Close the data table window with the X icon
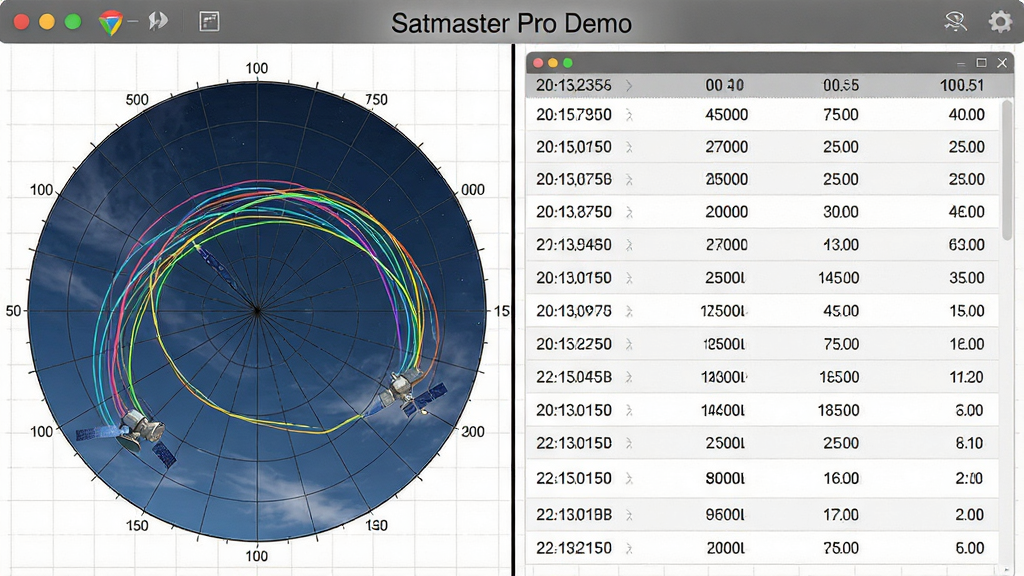Image resolution: width=1024 pixels, height=576 pixels. 1002,63
